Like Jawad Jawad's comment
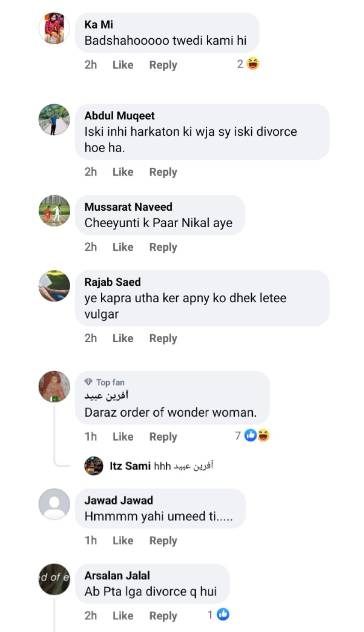The width and height of the screenshot is (364, 632). pos(123,541)
